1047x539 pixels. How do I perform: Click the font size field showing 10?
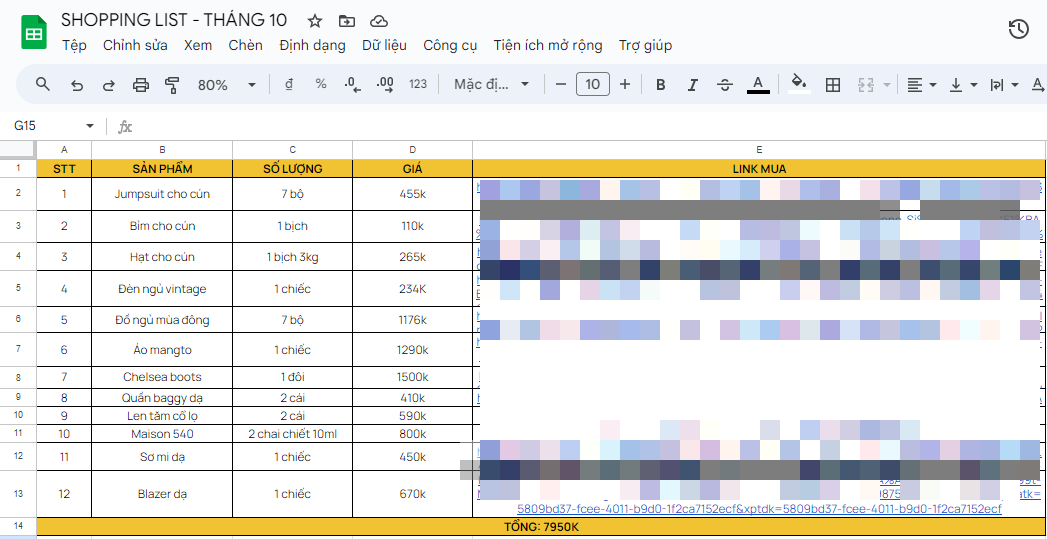click(593, 84)
